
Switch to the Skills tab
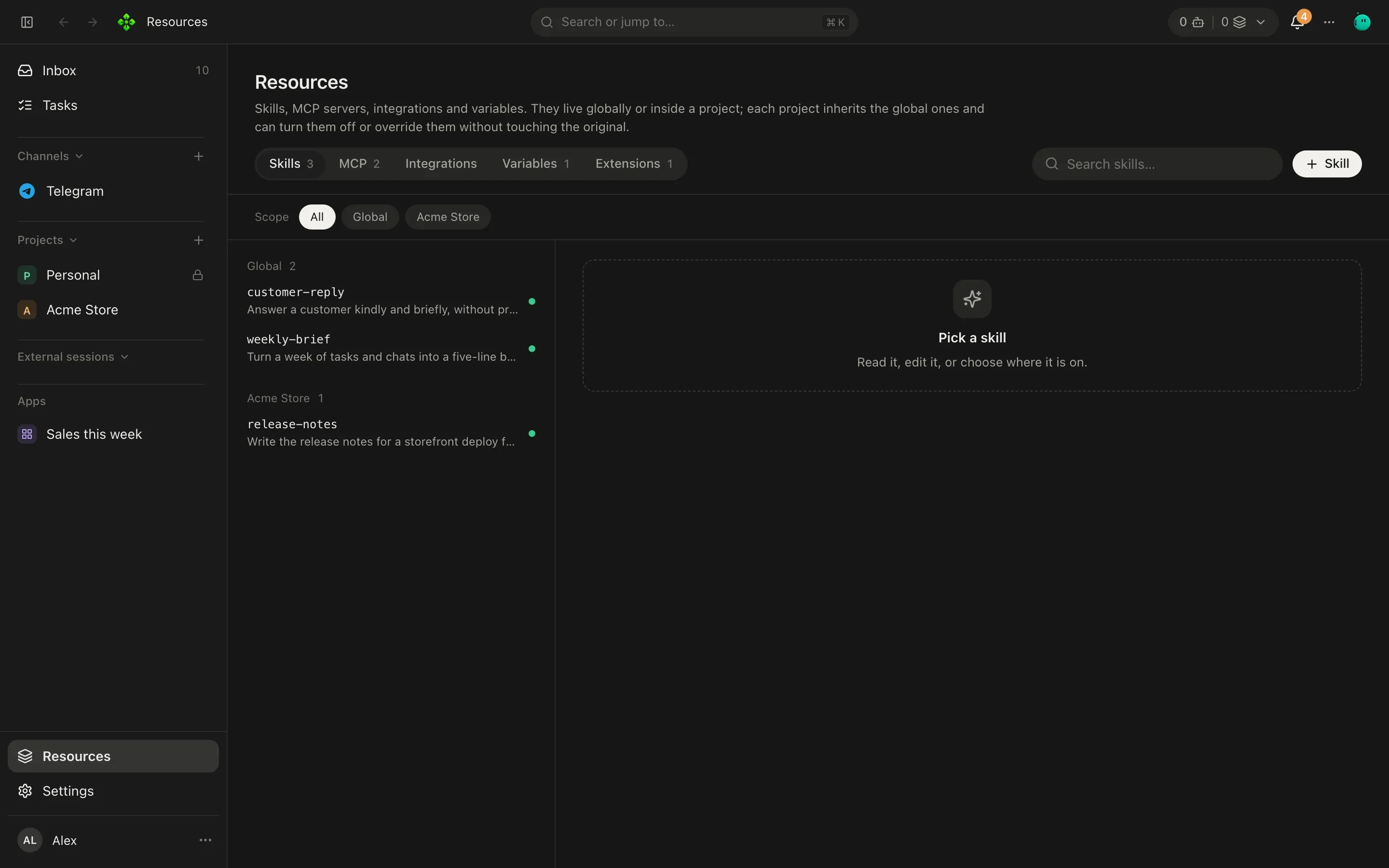291,163
